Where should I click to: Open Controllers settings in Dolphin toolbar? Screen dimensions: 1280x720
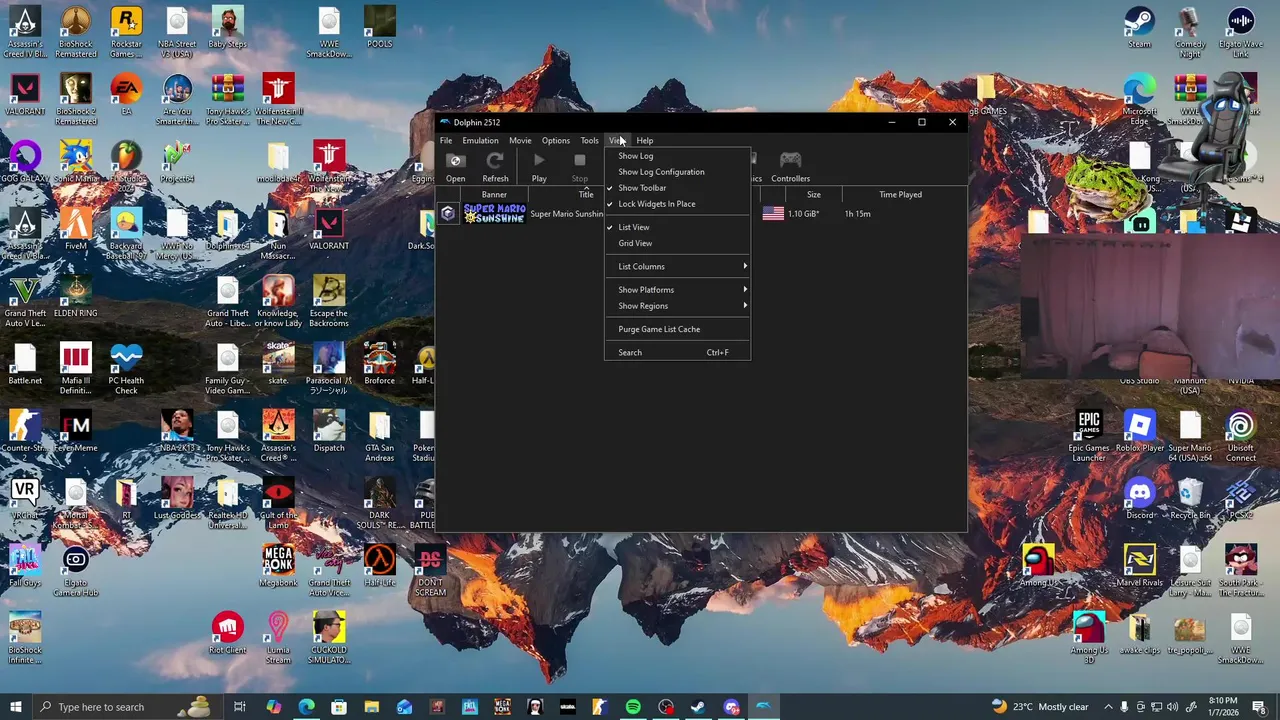pos(790,167)
